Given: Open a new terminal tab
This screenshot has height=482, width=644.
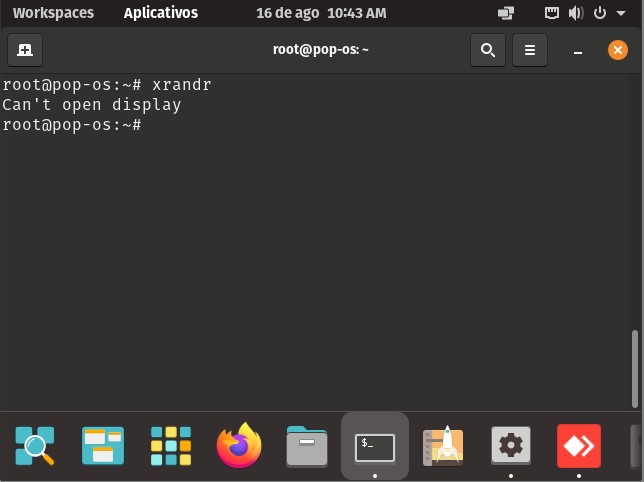Looking at the screenshot, I should 25,50.
